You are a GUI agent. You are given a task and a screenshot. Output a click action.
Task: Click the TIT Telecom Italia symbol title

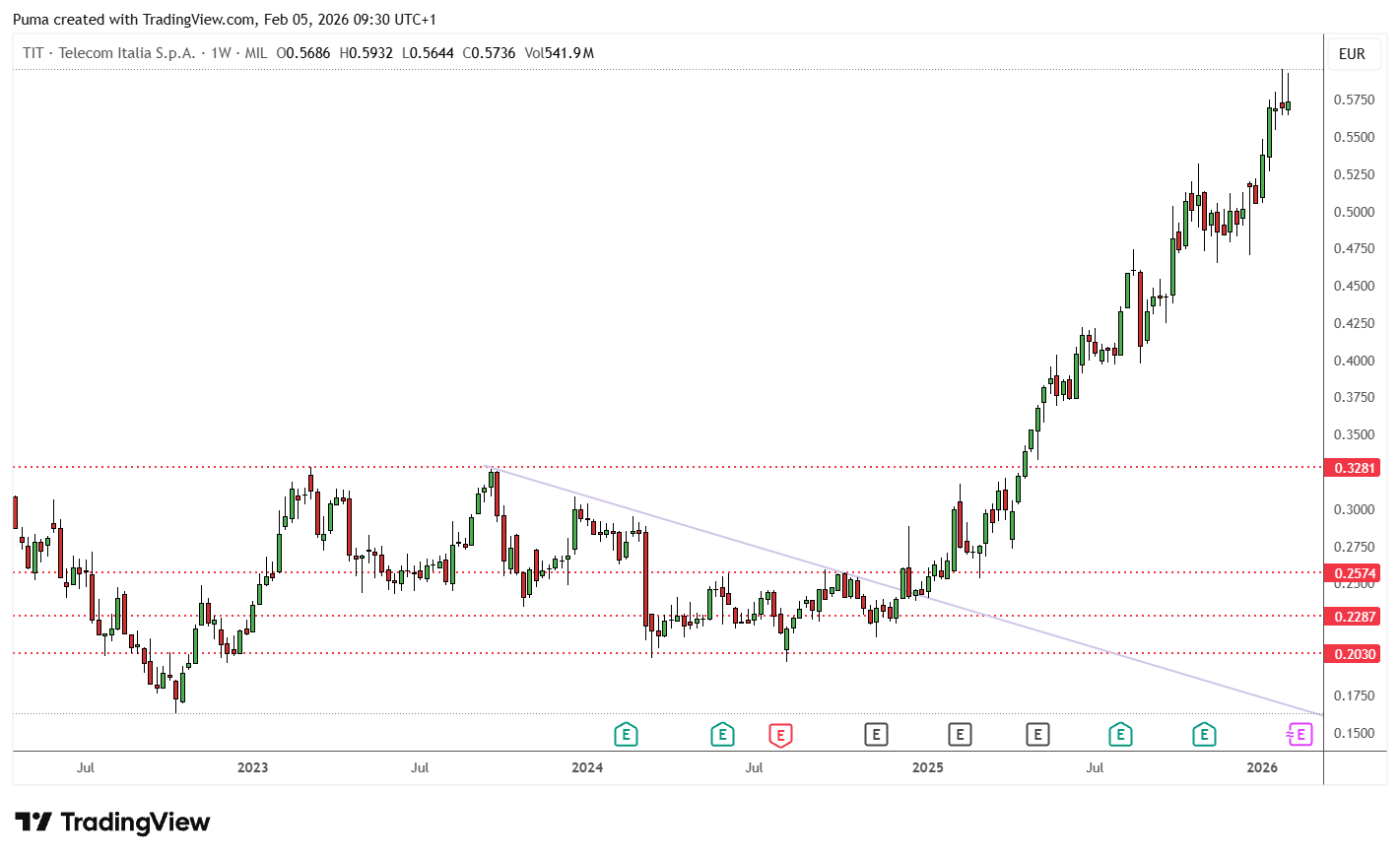pos(108,53)
